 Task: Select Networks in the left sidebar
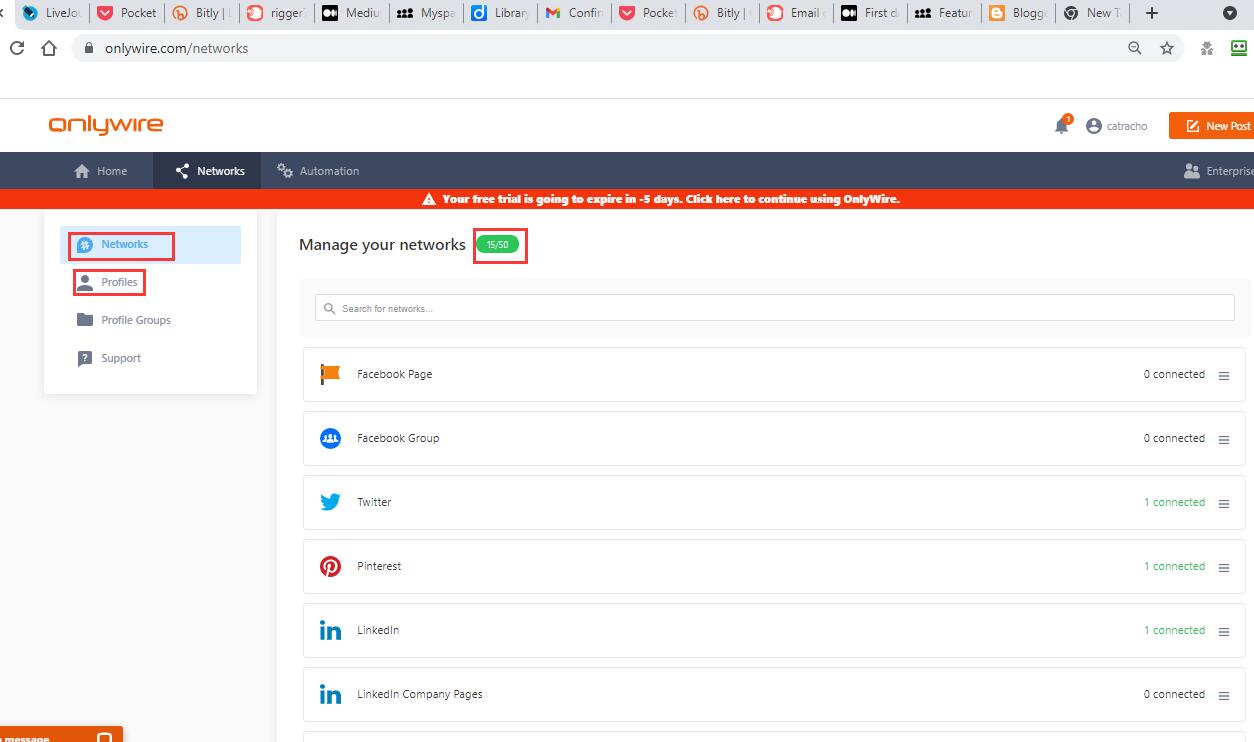pyautogui.click(x=151, y=245)
